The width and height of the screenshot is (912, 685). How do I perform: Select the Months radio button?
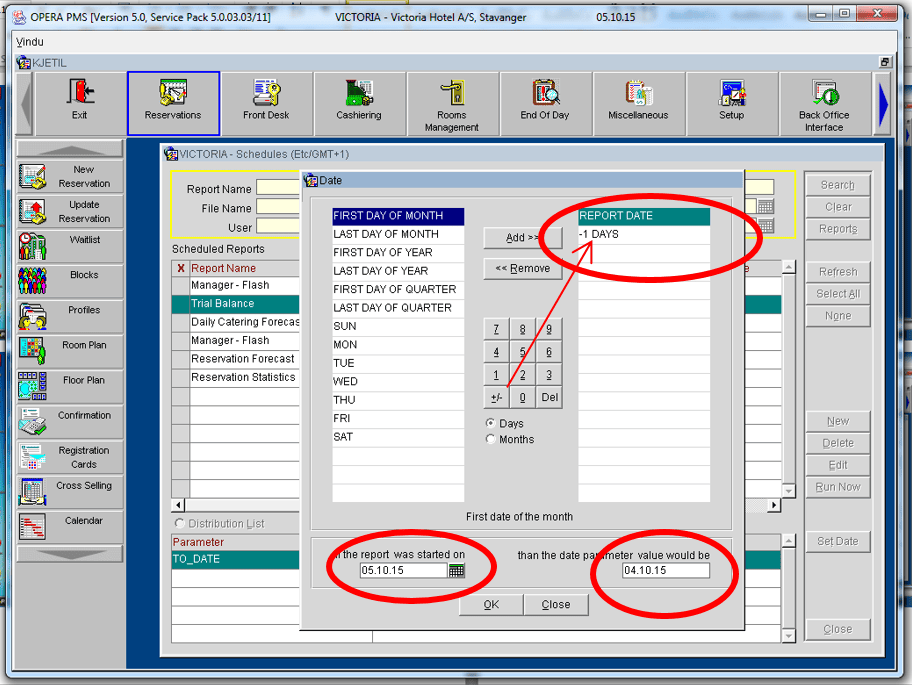[490, 440]
